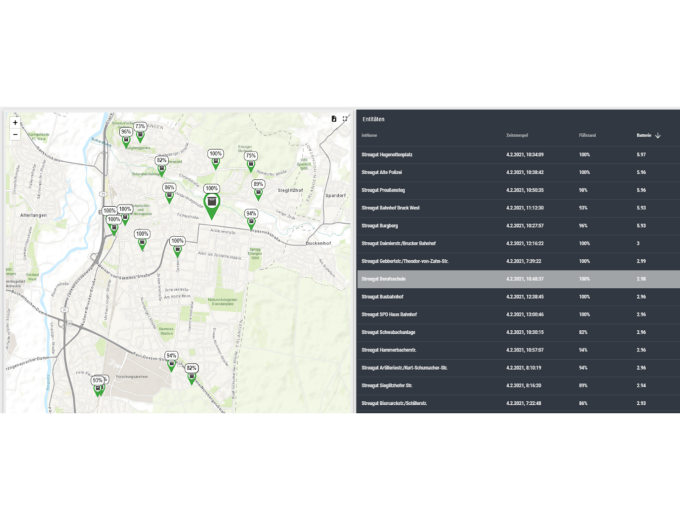
Task: Click Füllstand 86% in Bismarckstr. row
Action: pyautogui.click(x=583, y=404)
